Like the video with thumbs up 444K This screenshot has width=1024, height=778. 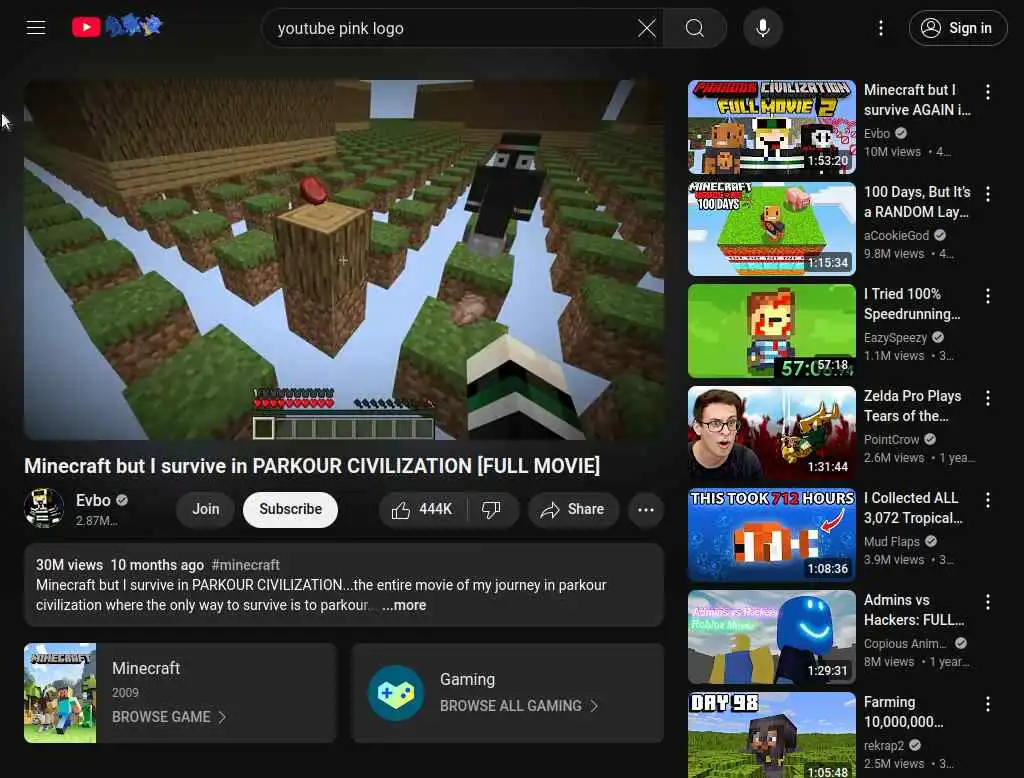pyautogui.click(x=423, y=510)
